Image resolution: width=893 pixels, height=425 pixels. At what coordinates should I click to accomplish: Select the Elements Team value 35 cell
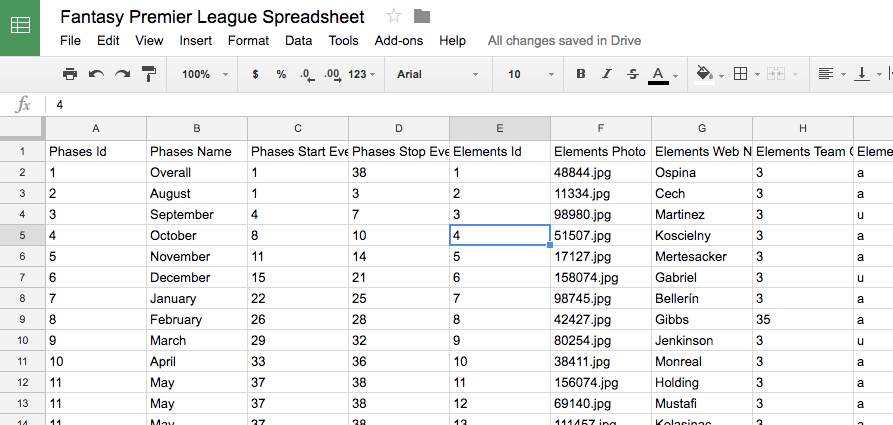tap(802, 320)
